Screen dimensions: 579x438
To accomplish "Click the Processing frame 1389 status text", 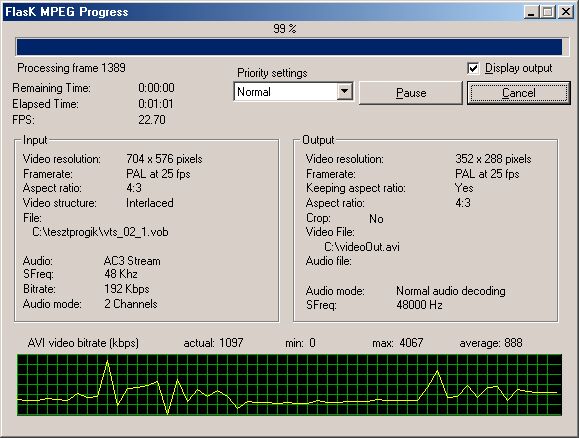I will (x=71, y=68).
